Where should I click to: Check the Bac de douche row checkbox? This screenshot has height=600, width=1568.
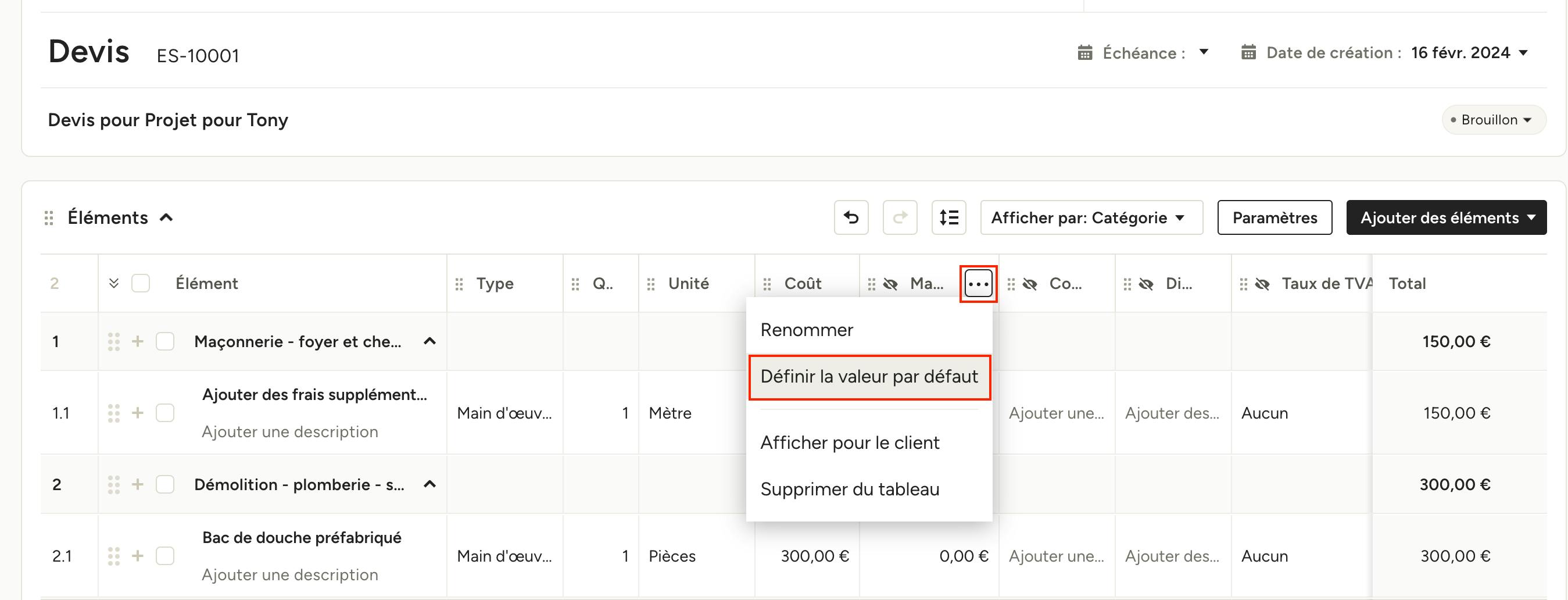click(x=165, y=556)
